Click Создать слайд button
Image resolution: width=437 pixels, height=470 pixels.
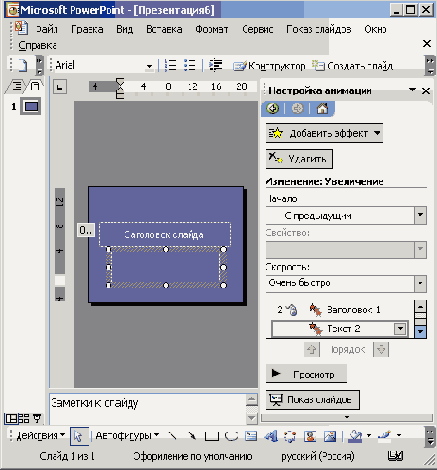tap(352, 66)
